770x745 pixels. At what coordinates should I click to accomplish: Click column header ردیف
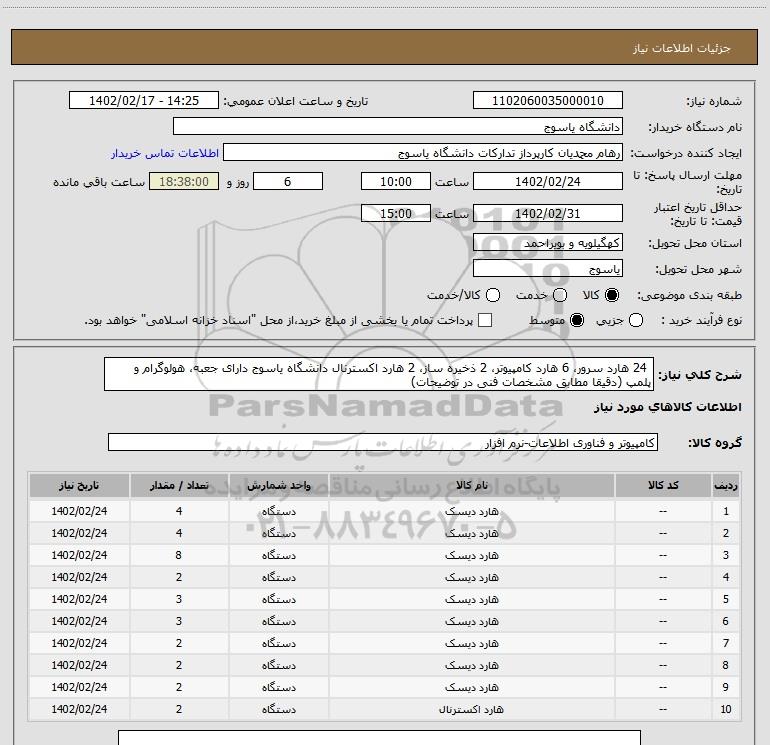tap(726, 485)
